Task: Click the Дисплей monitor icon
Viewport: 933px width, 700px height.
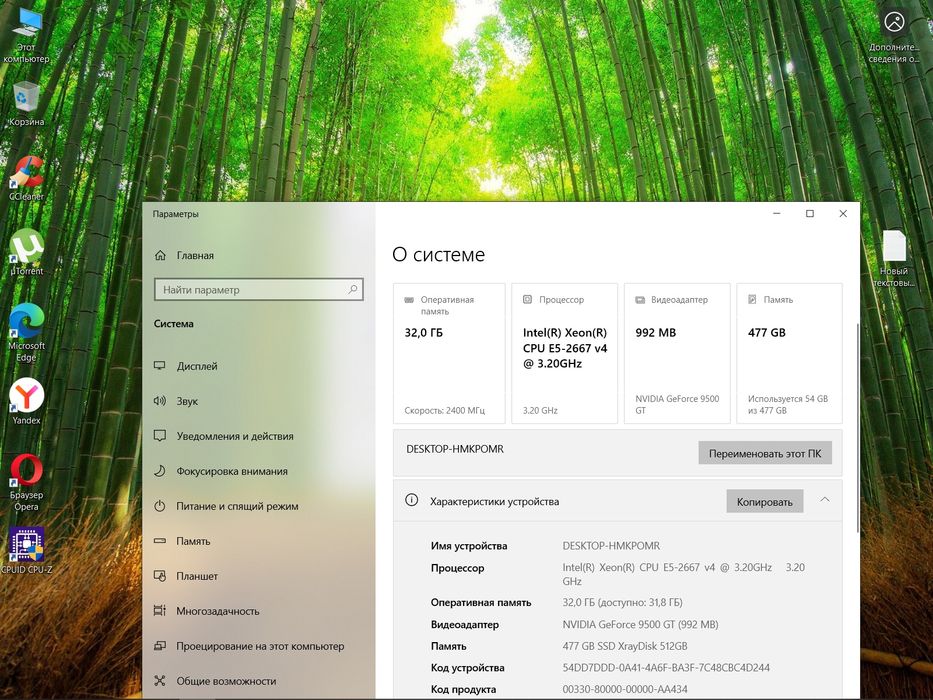Action: click(x=159, y=365)
